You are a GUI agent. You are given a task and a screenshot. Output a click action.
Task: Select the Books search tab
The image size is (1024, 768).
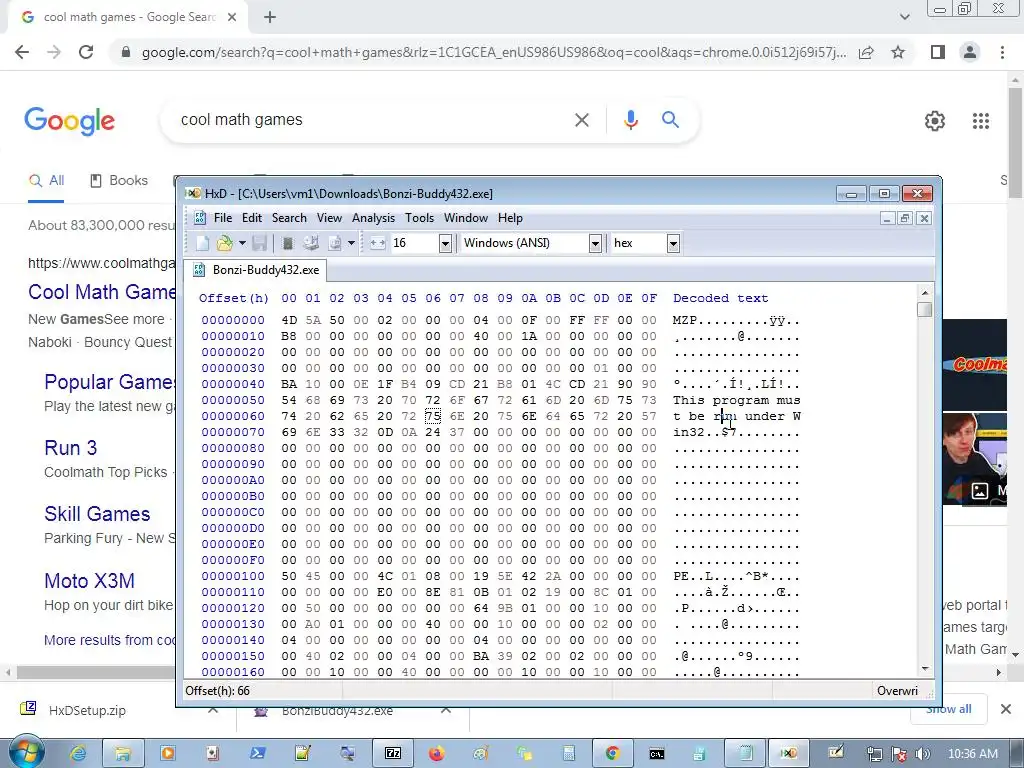click(119, 181)
